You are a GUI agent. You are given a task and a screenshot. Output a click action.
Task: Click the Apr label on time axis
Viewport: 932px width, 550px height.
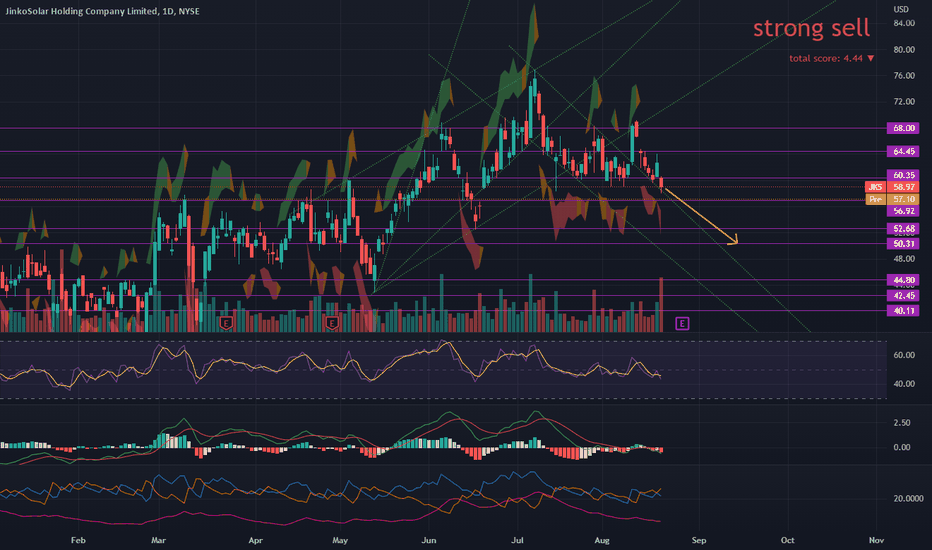255,540
